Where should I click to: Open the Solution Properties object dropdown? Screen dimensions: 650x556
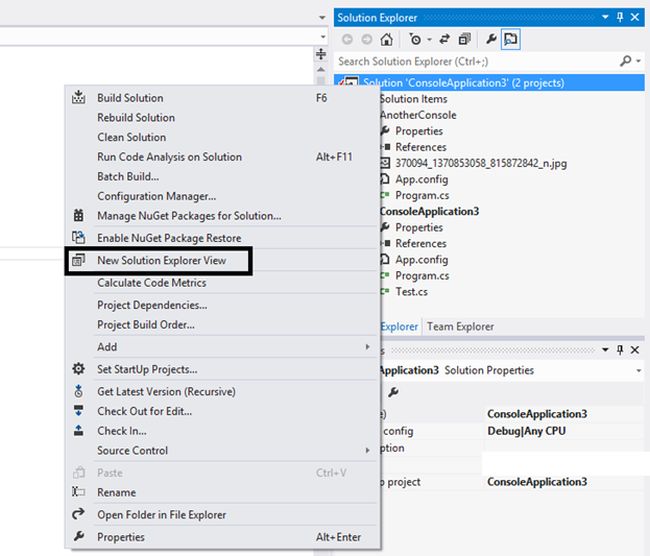click(x=639, y=371)
